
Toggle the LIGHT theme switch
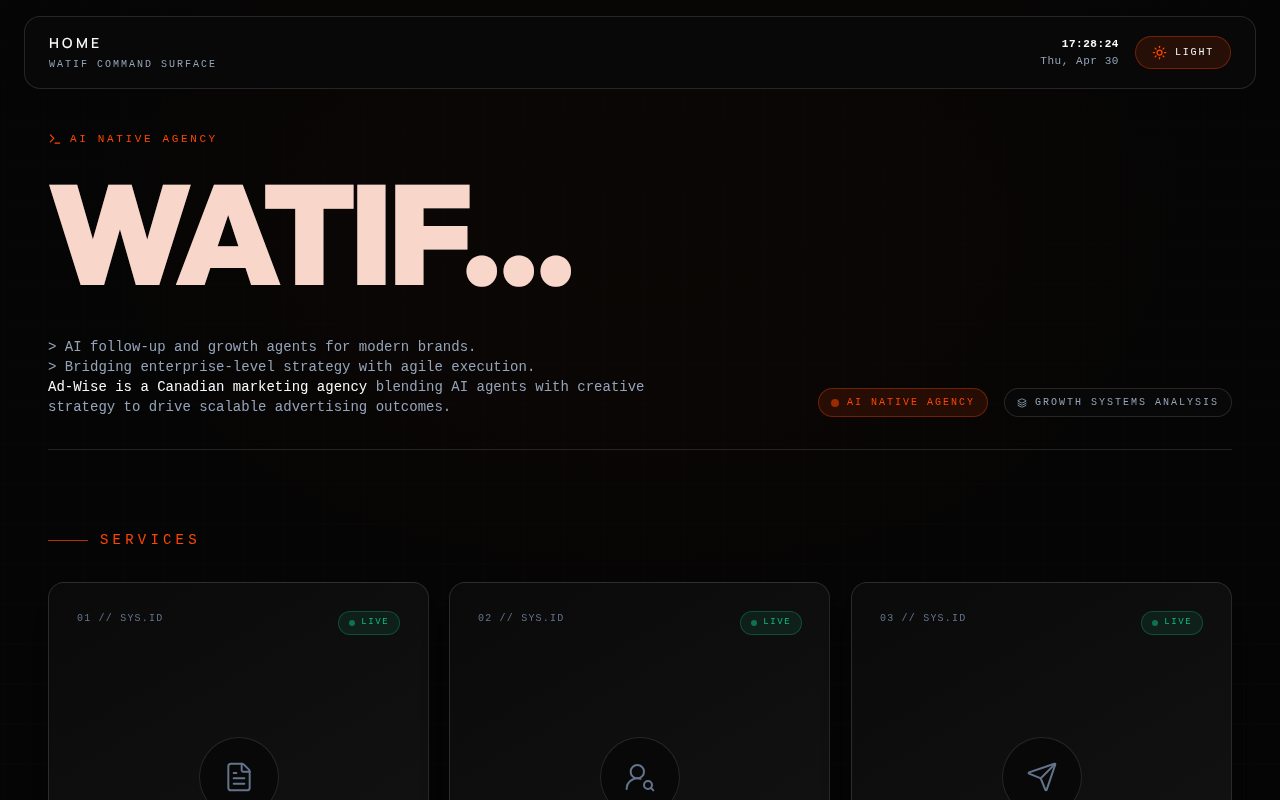click(x=1183, y=53)
